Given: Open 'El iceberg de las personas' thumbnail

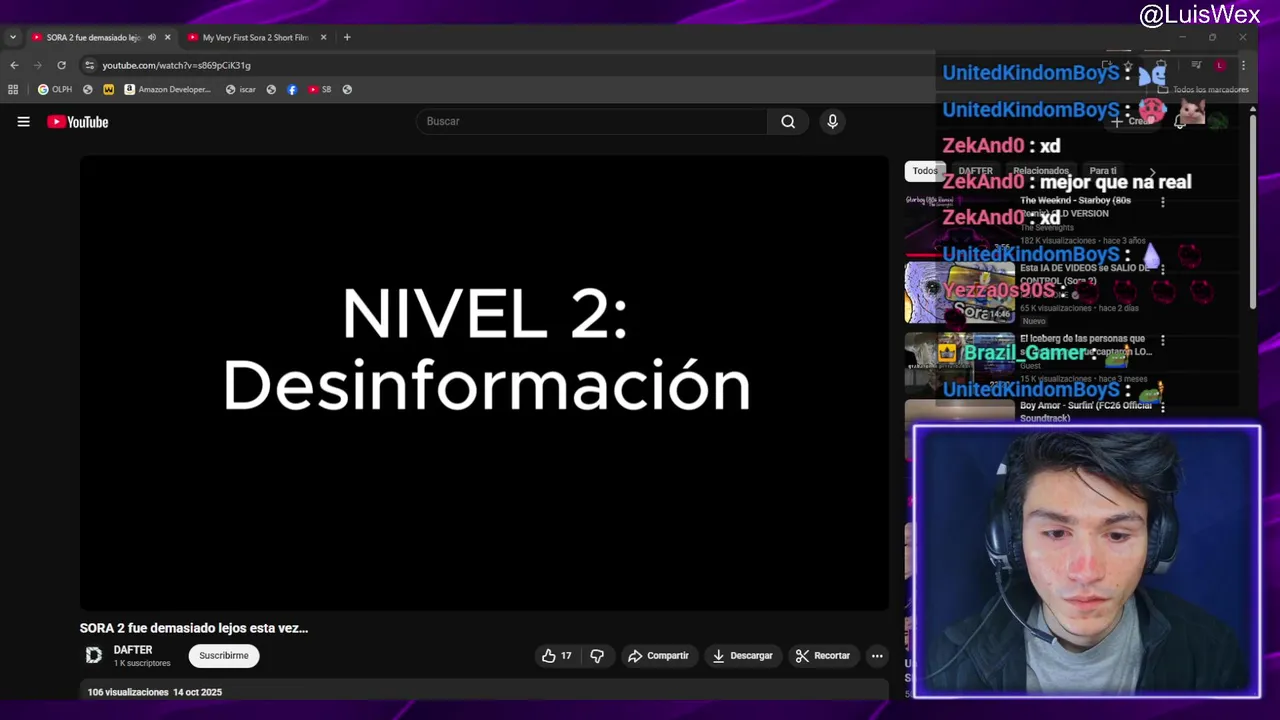Looking at the screenshot, I should [959, 362].
